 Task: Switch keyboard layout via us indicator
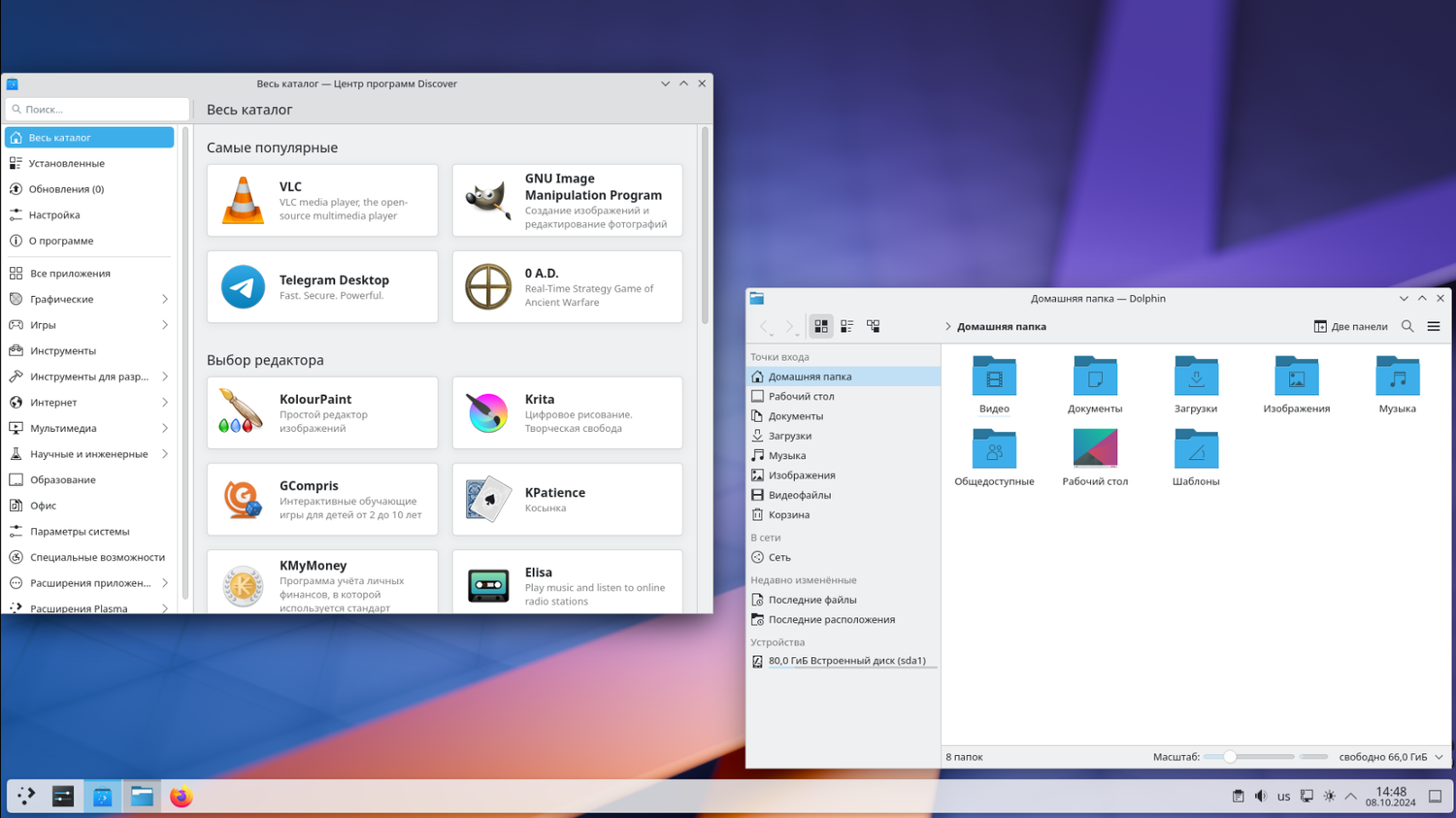(x=1283, y=797)
